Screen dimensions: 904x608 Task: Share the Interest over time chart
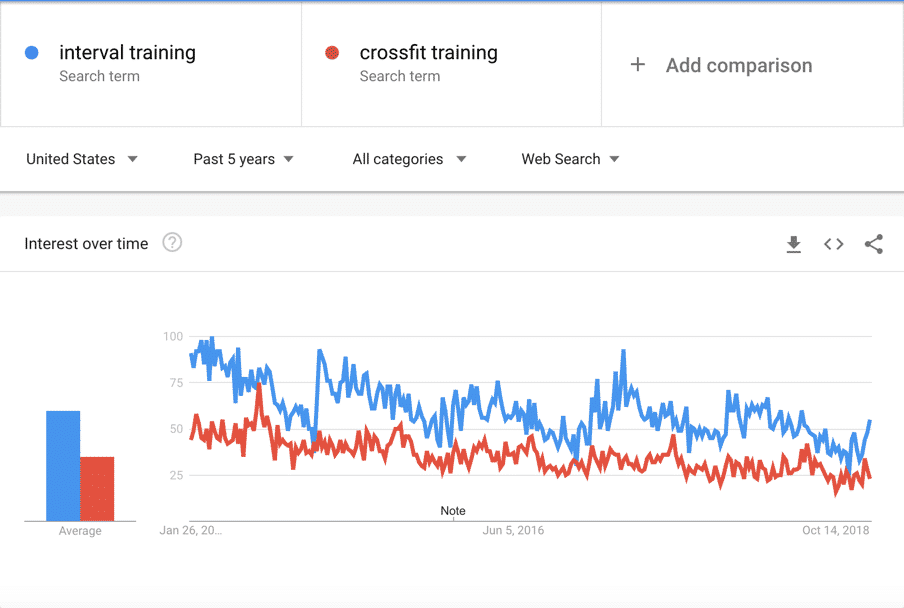point(874,244)
